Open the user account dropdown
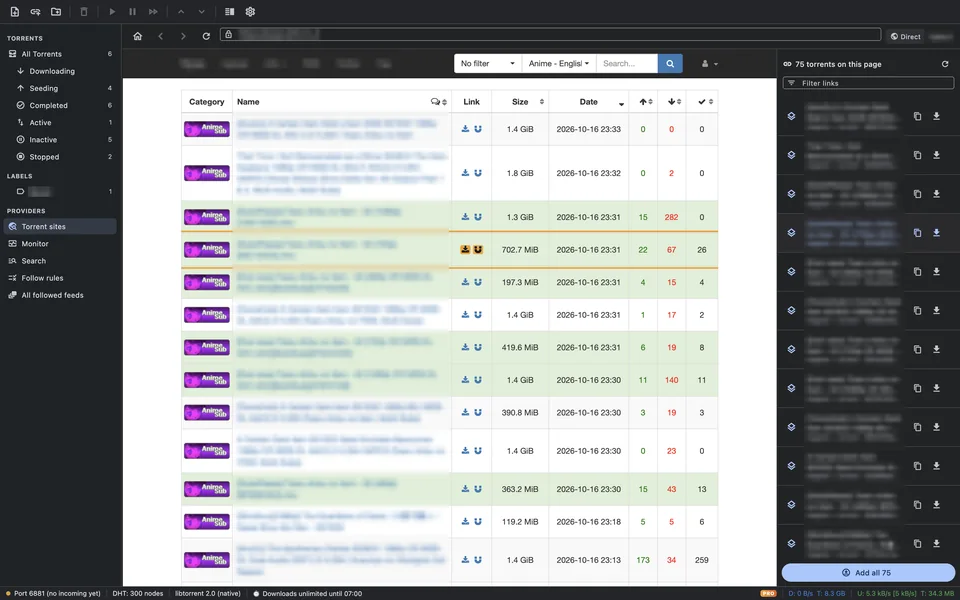This screenshot has height=600, width=960. click(710, 64)
